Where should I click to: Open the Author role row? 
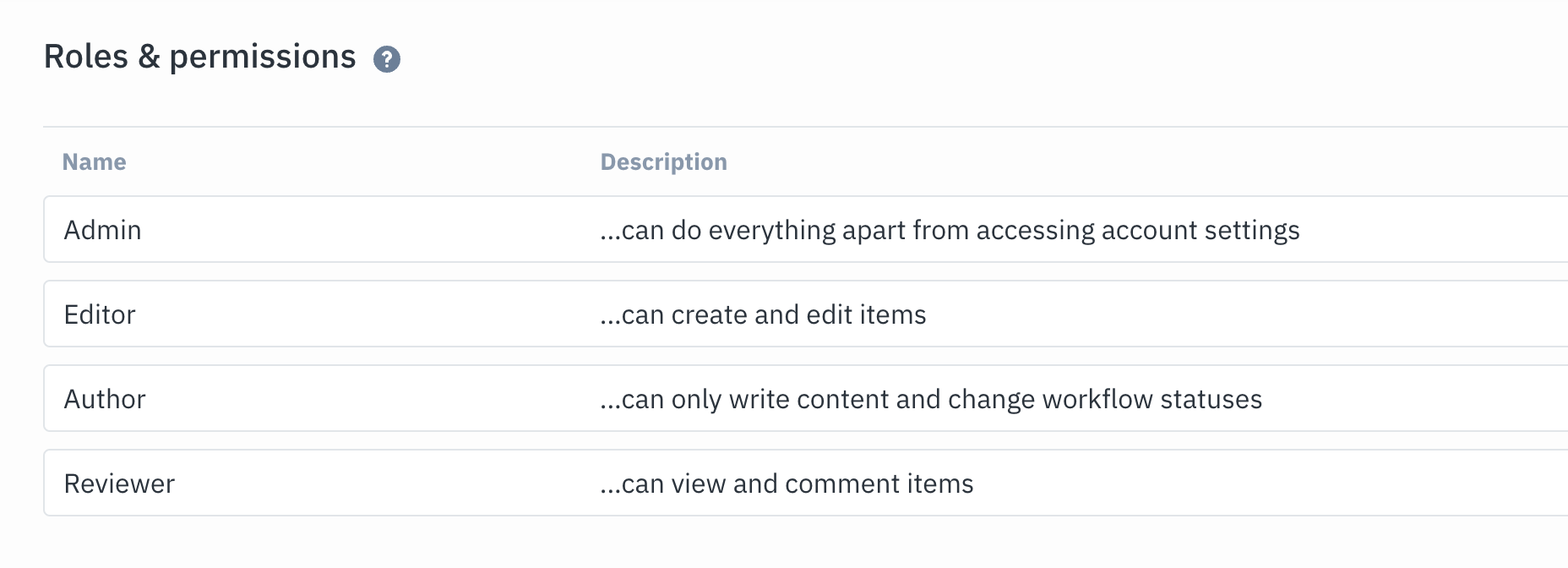point(806,398)
